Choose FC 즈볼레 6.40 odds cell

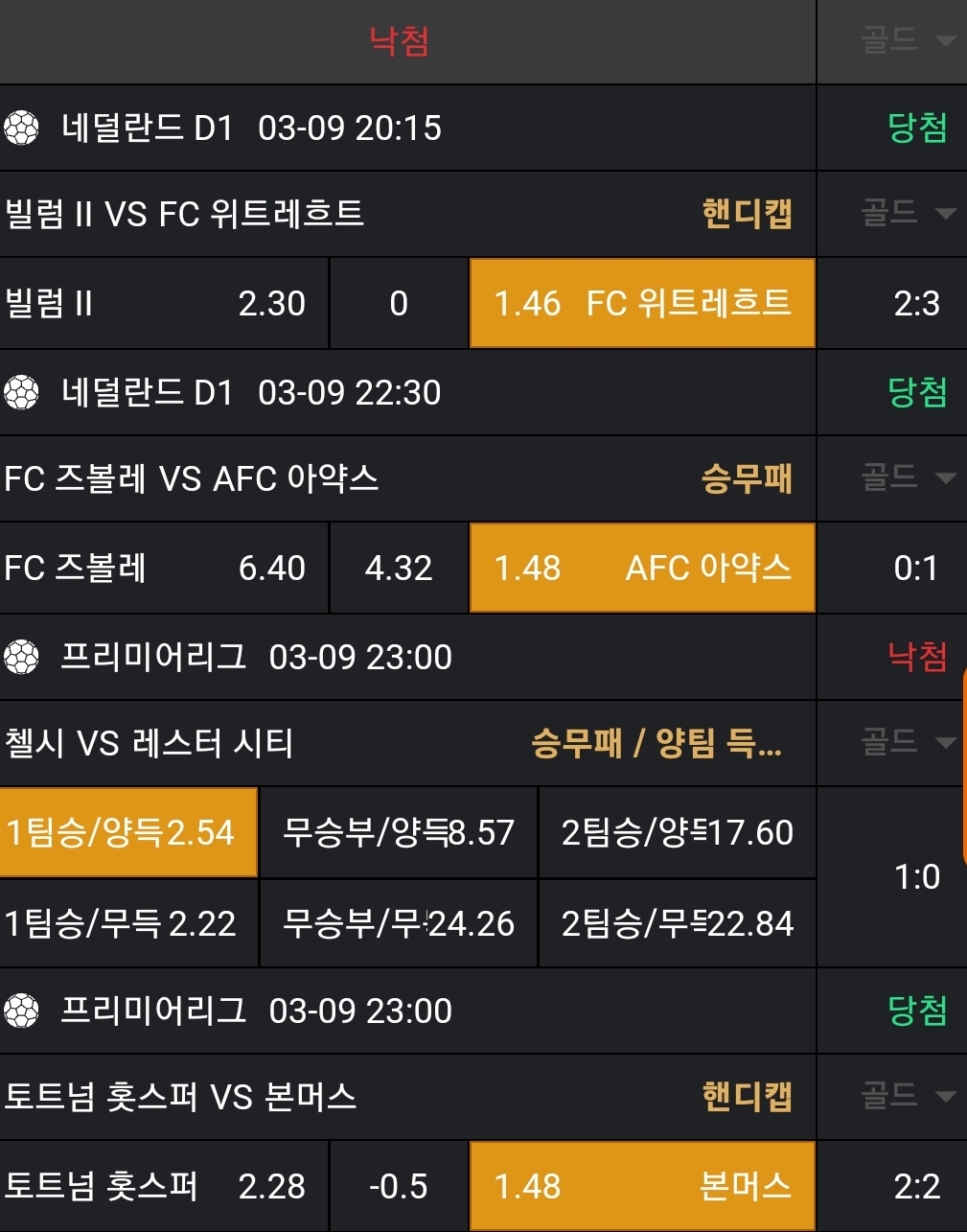(163, 568)
